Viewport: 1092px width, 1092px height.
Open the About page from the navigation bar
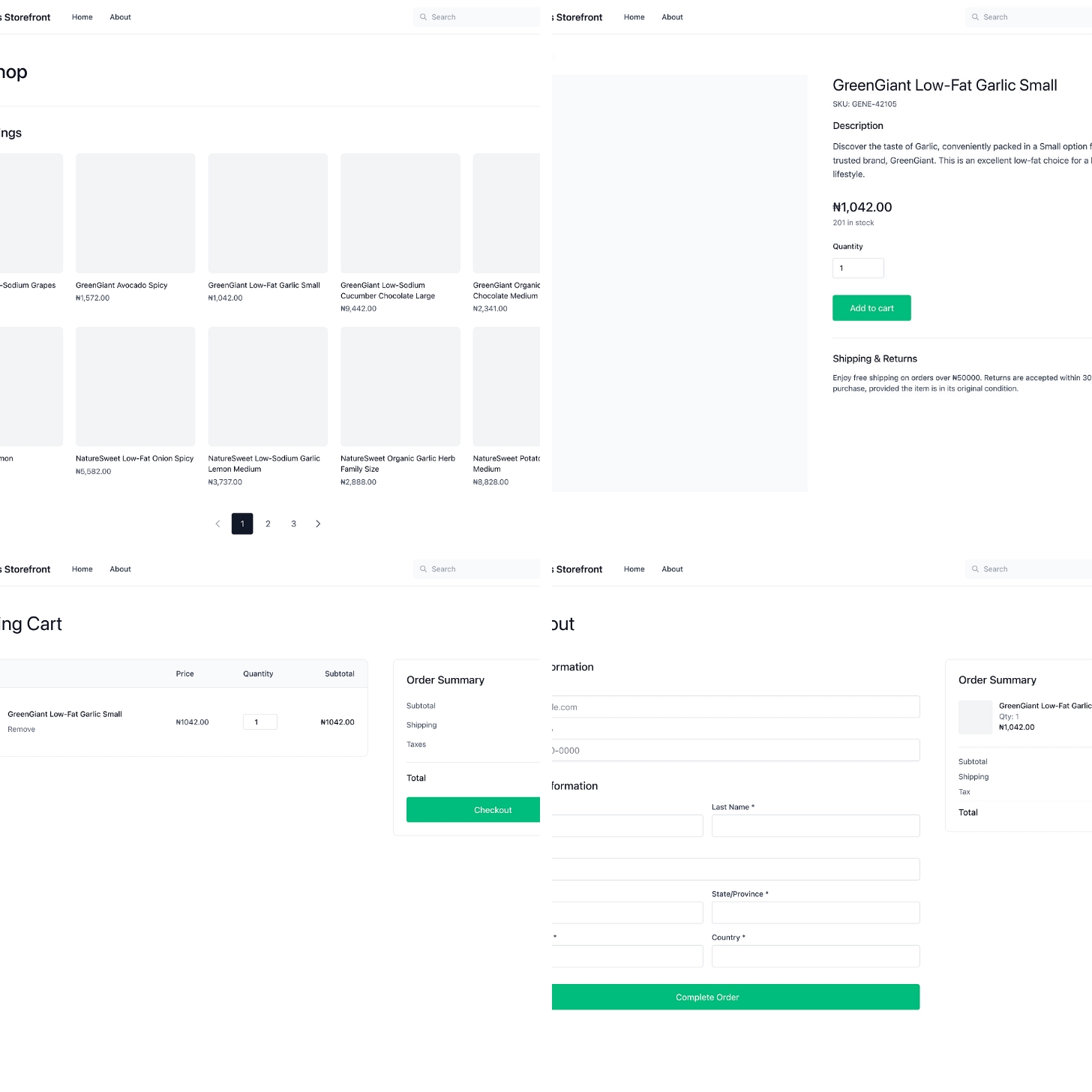point(120,16)
